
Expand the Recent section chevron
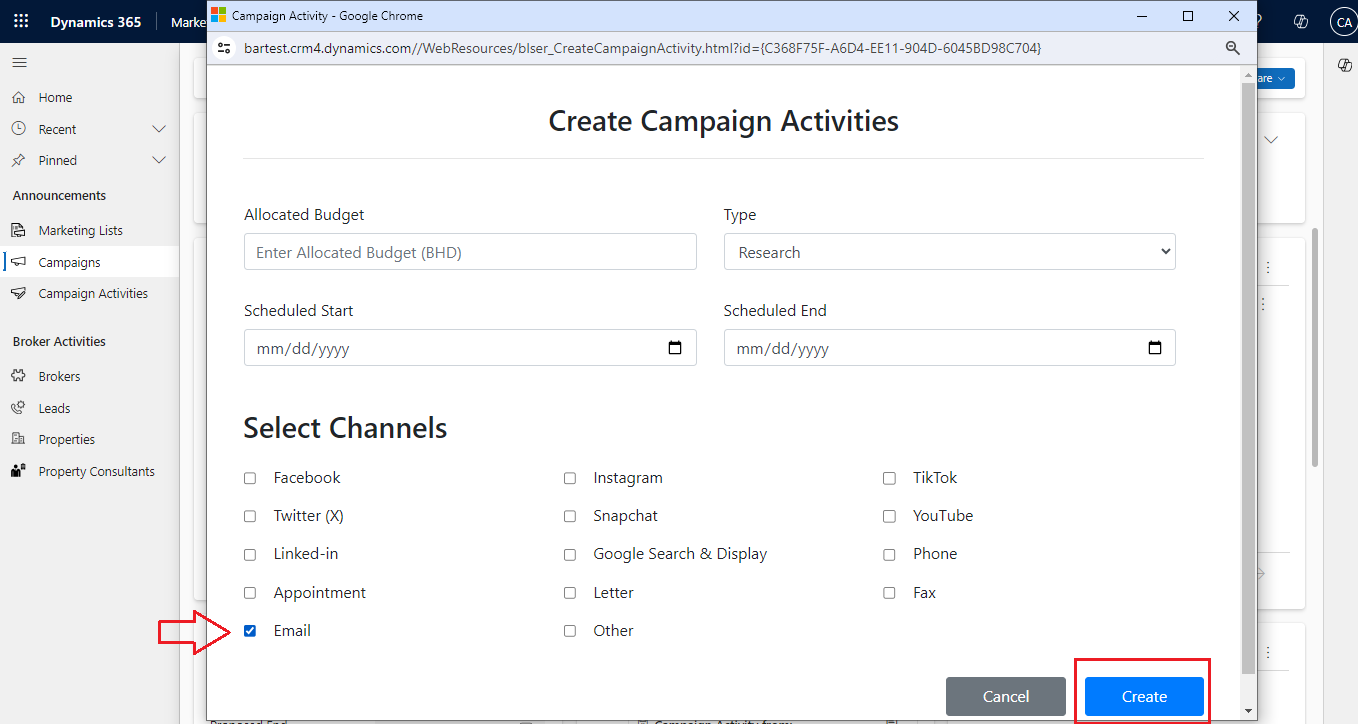tap(158, 129)
